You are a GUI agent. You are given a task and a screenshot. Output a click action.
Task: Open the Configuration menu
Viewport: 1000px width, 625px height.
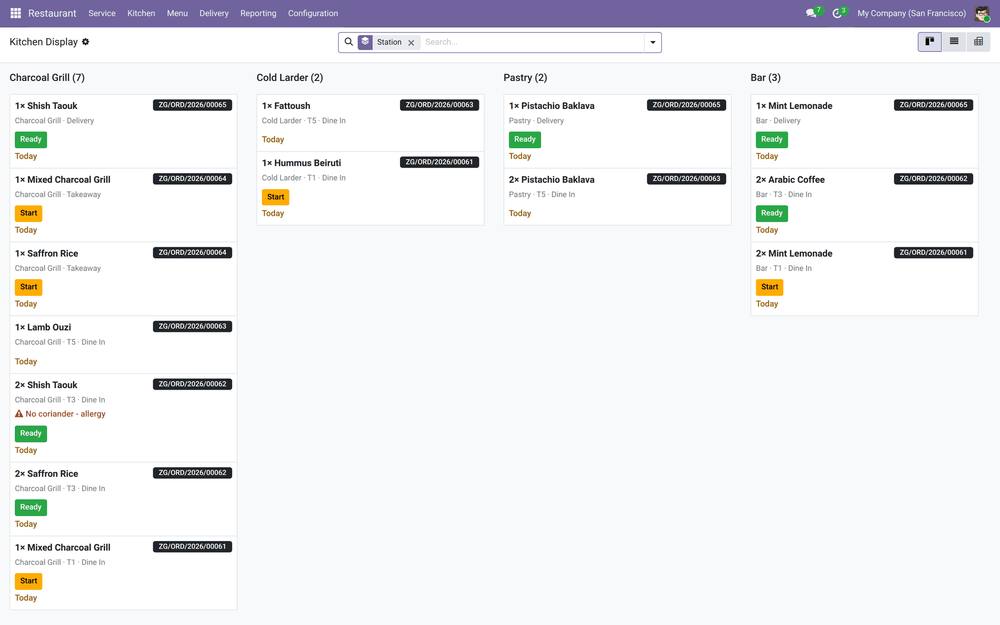[313, 13]
